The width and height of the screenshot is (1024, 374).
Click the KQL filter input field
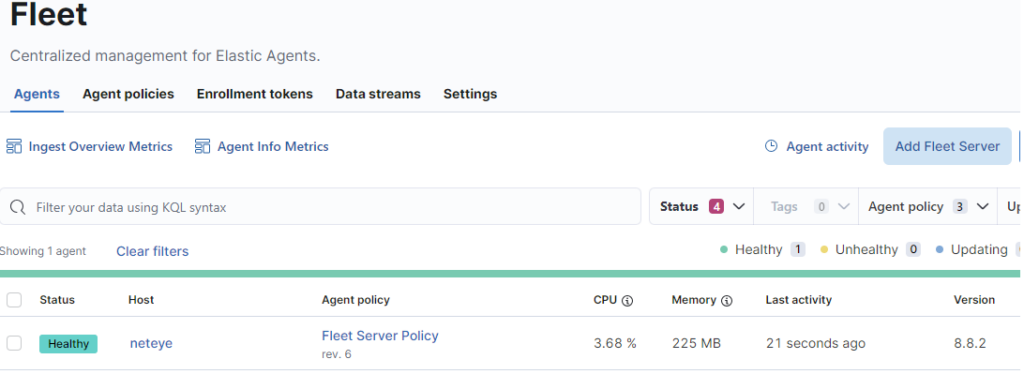[x=320, y=207]
